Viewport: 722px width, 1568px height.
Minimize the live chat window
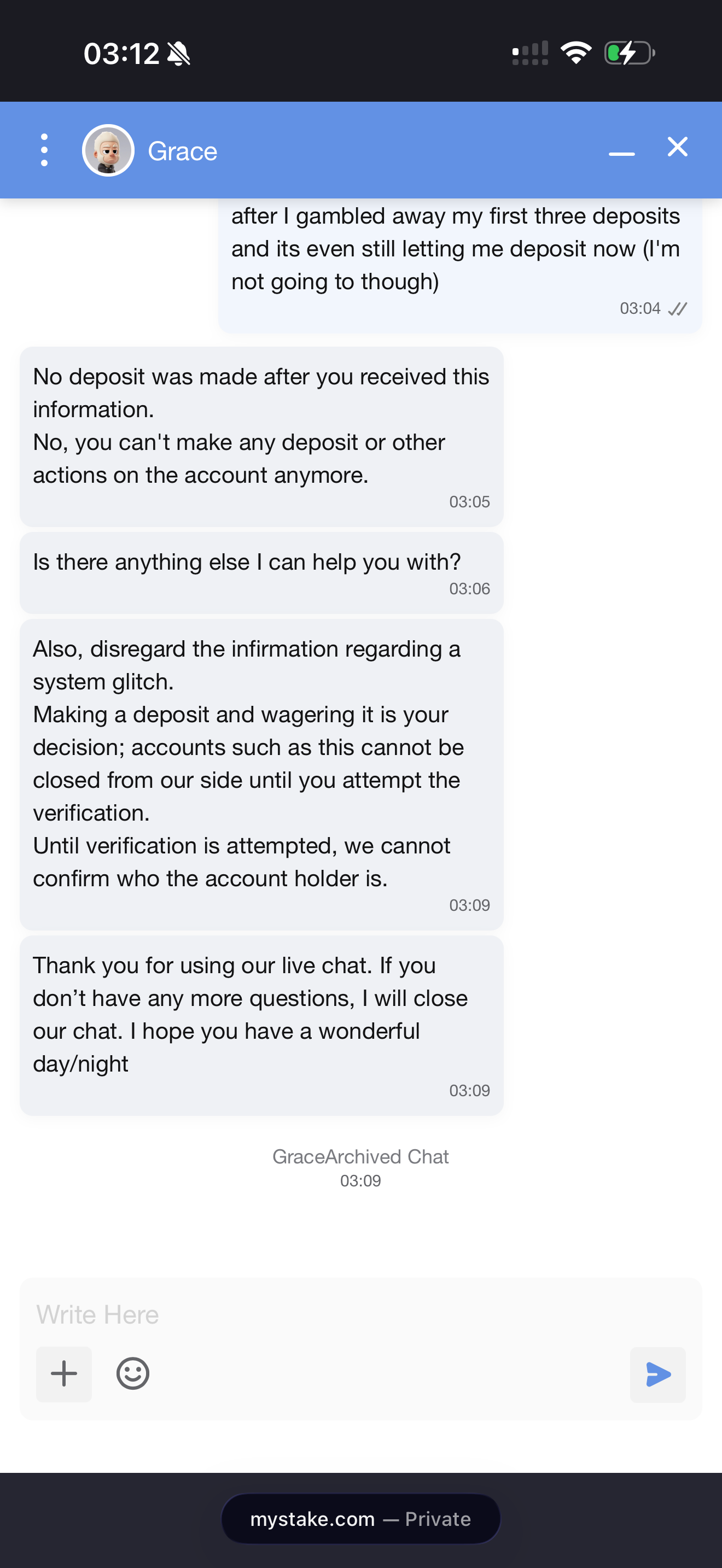click(621, 154)
